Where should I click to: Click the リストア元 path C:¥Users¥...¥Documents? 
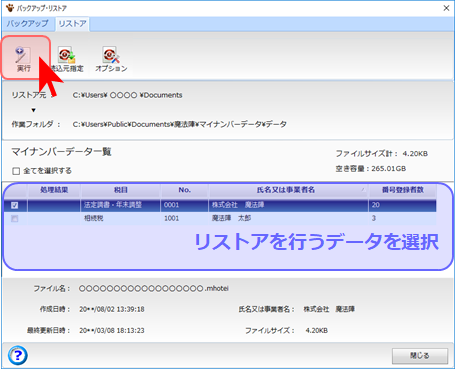127,95
